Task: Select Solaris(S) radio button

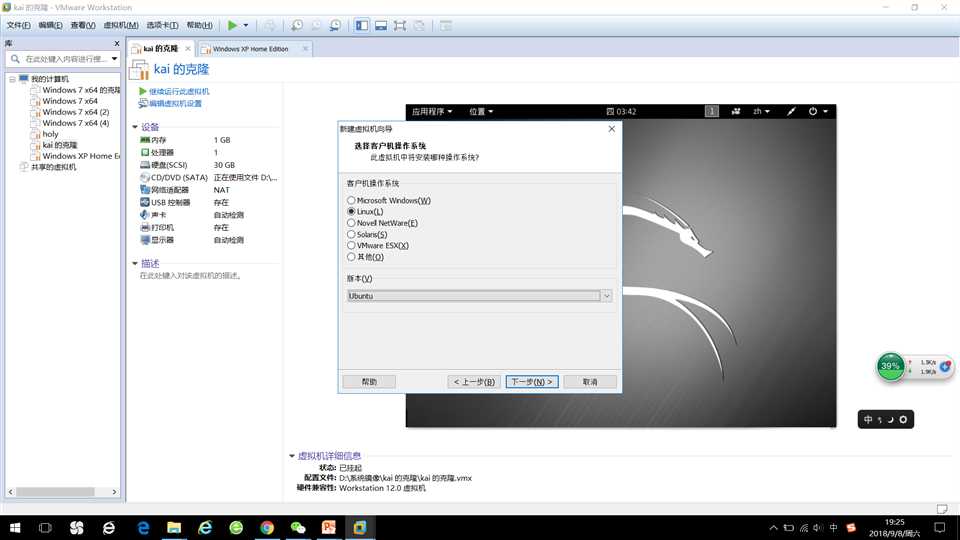Action: [351, 234]
